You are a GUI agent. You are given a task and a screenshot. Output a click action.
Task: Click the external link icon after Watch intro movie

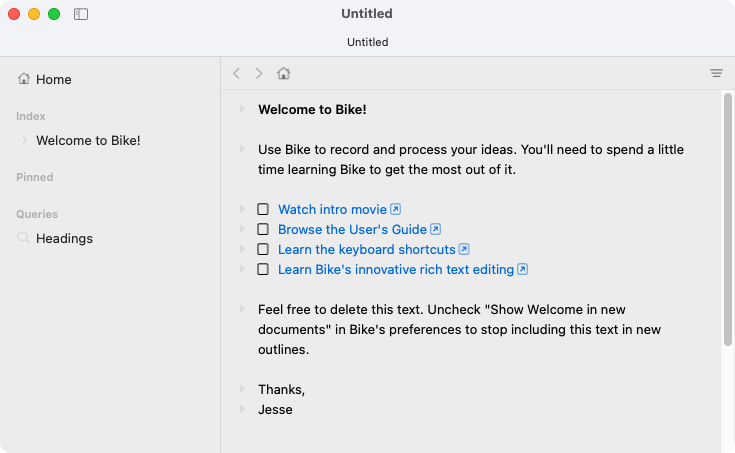point(395,209)
